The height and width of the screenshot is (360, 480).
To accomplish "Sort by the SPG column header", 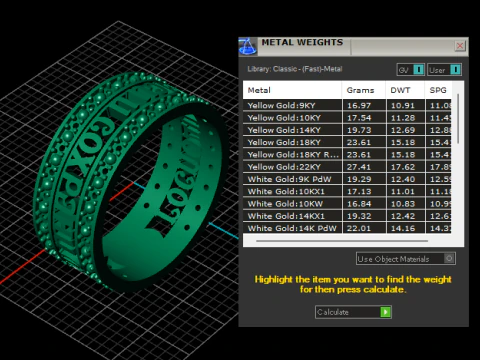I will coord(438,90).
